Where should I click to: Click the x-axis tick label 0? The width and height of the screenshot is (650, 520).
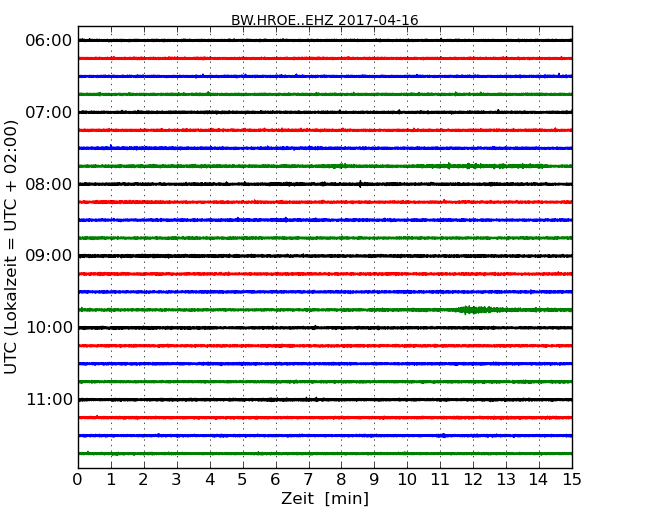point(78,480)
